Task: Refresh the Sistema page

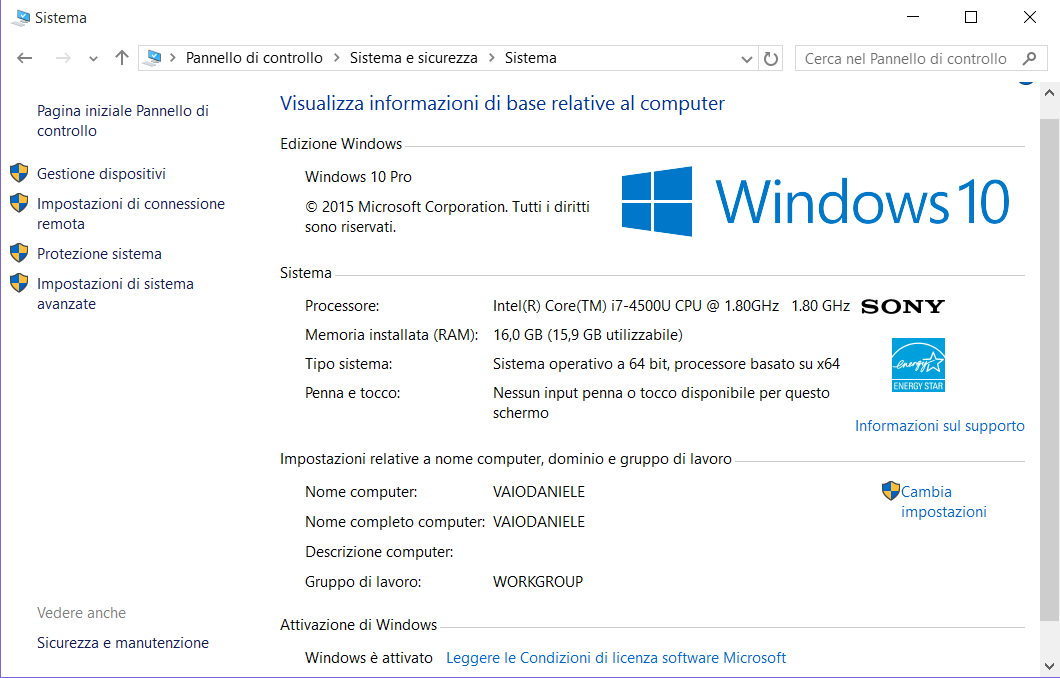Action: click(x=771, y=59)
